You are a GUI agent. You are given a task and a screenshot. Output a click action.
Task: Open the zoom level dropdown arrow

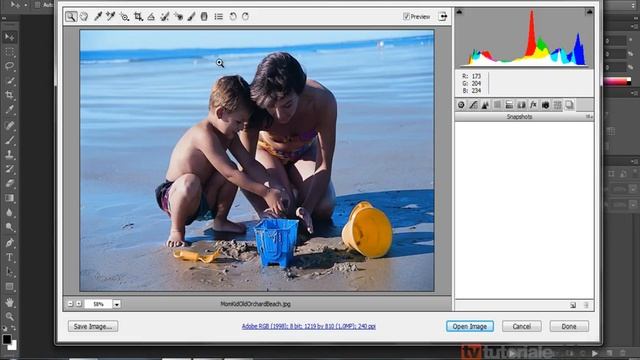tap(117, 304)
